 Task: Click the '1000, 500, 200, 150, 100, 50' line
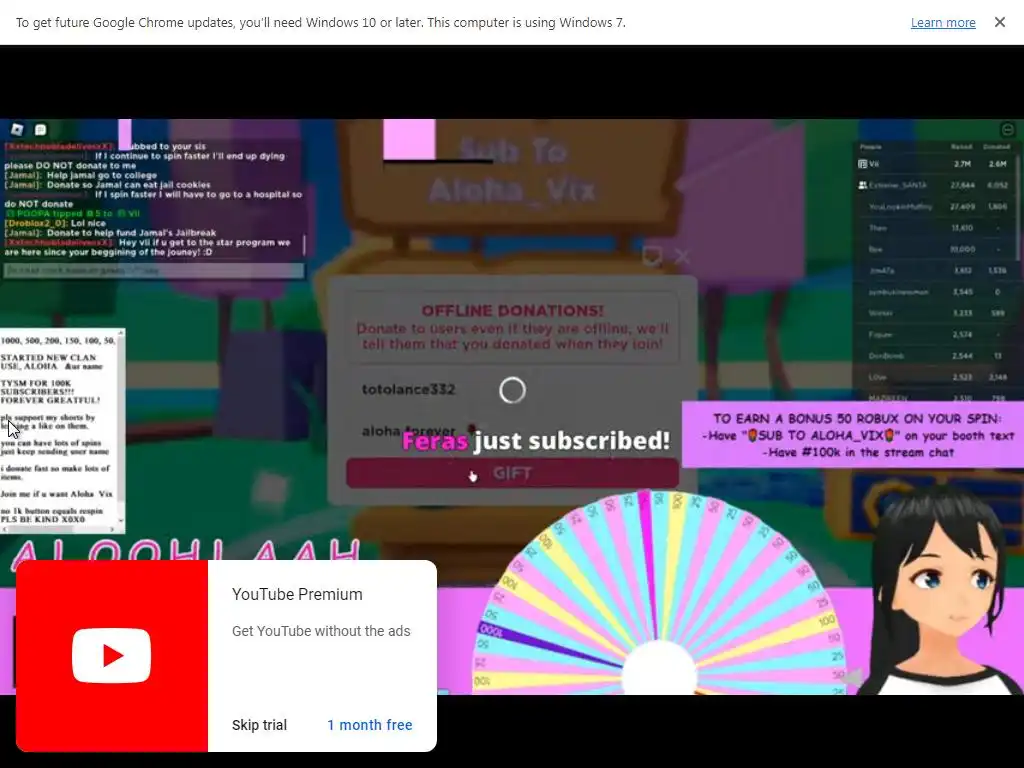57,340
